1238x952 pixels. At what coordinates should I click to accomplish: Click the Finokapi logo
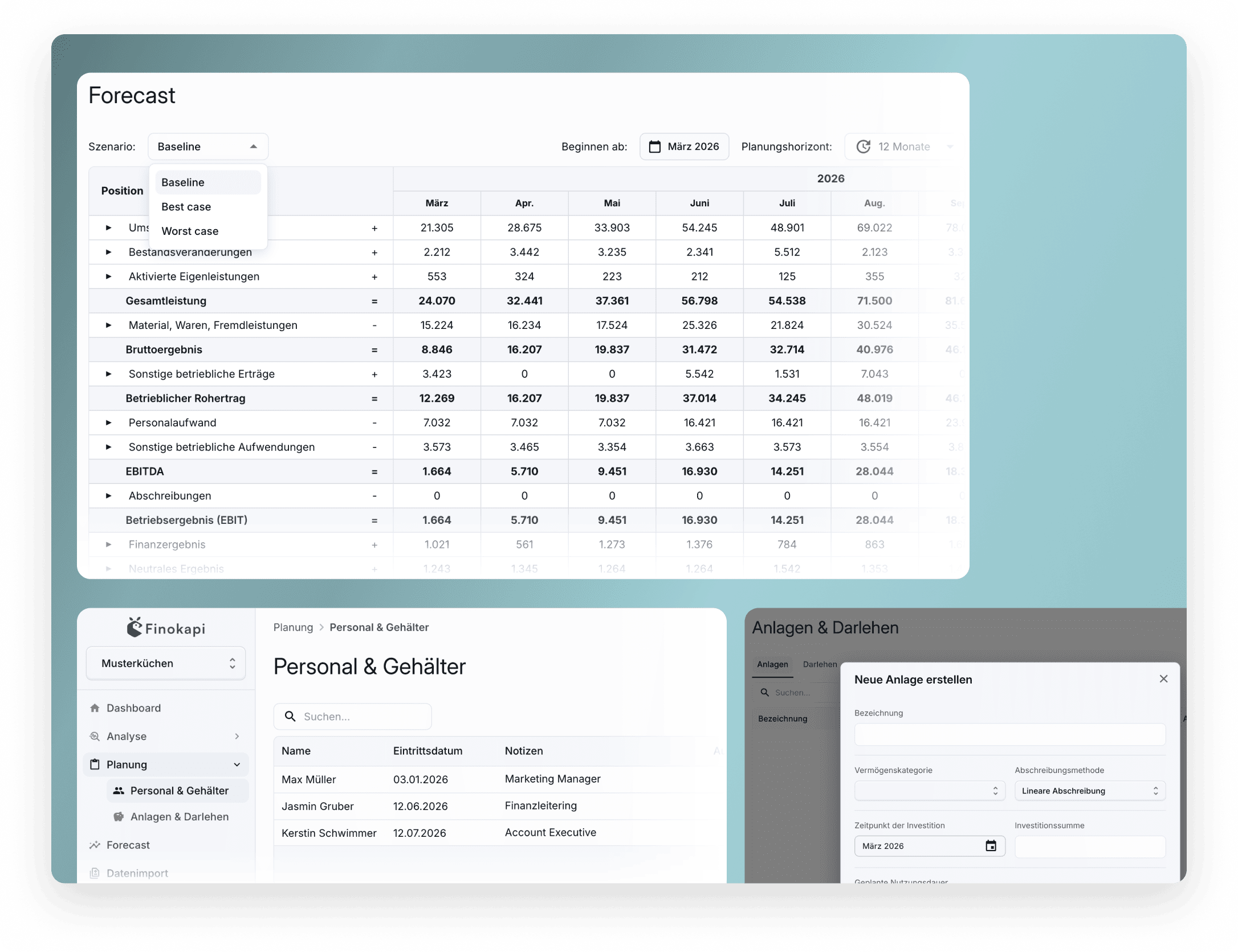165,628
